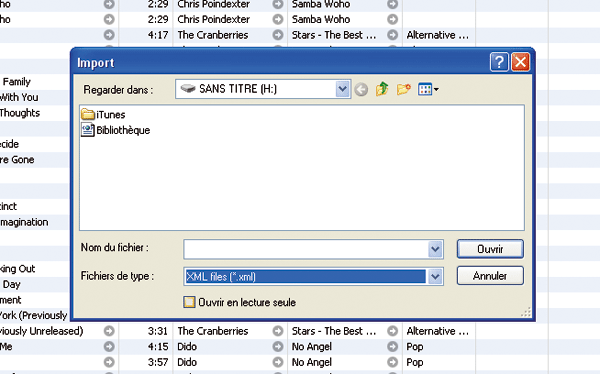Click arrow icon next to 3:31 The Cranberries artist
The width and height of the screenshot is (600, 374).
click(278, 331)
